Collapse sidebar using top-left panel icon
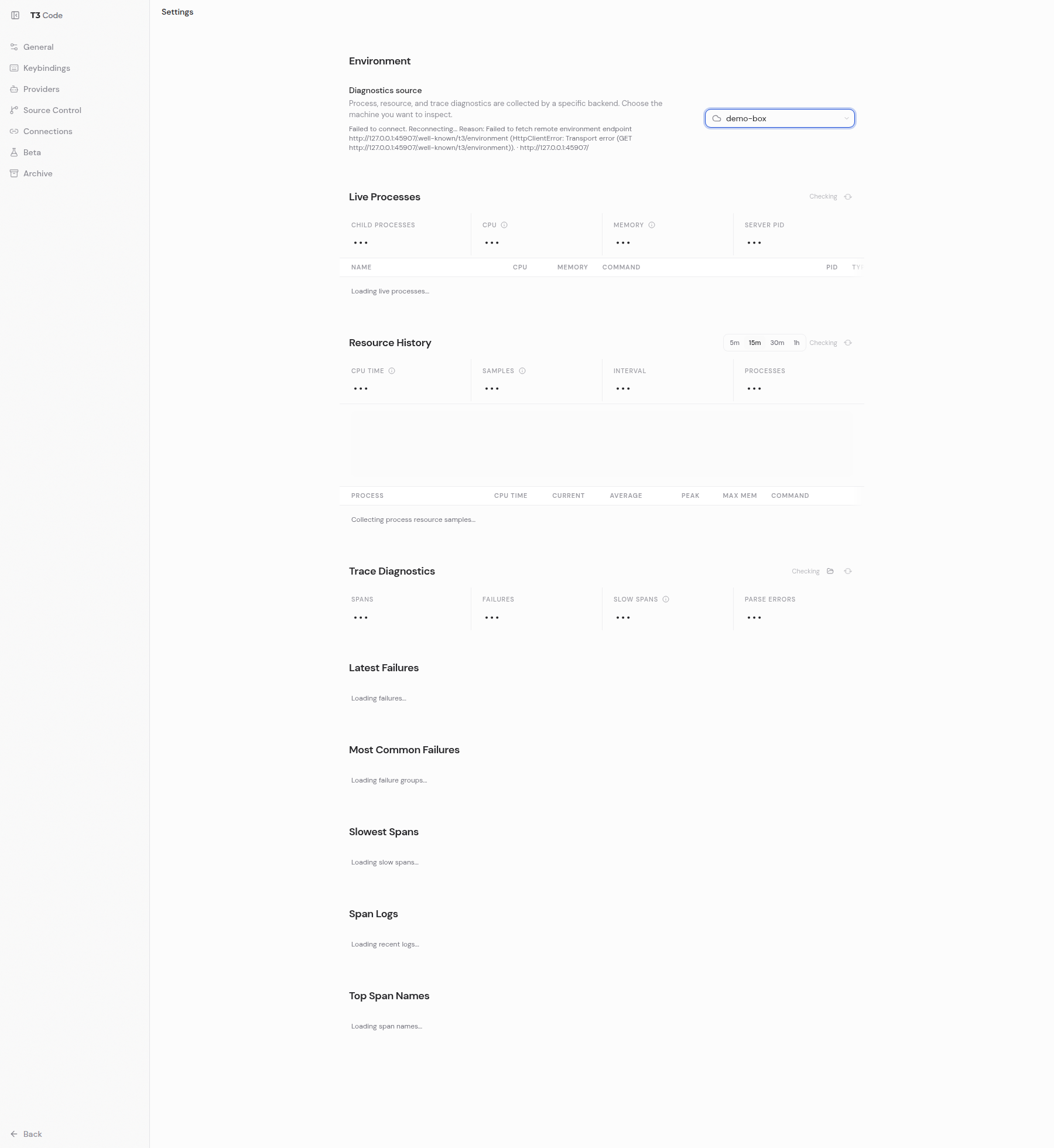1054x1148 pixels. 15,15
